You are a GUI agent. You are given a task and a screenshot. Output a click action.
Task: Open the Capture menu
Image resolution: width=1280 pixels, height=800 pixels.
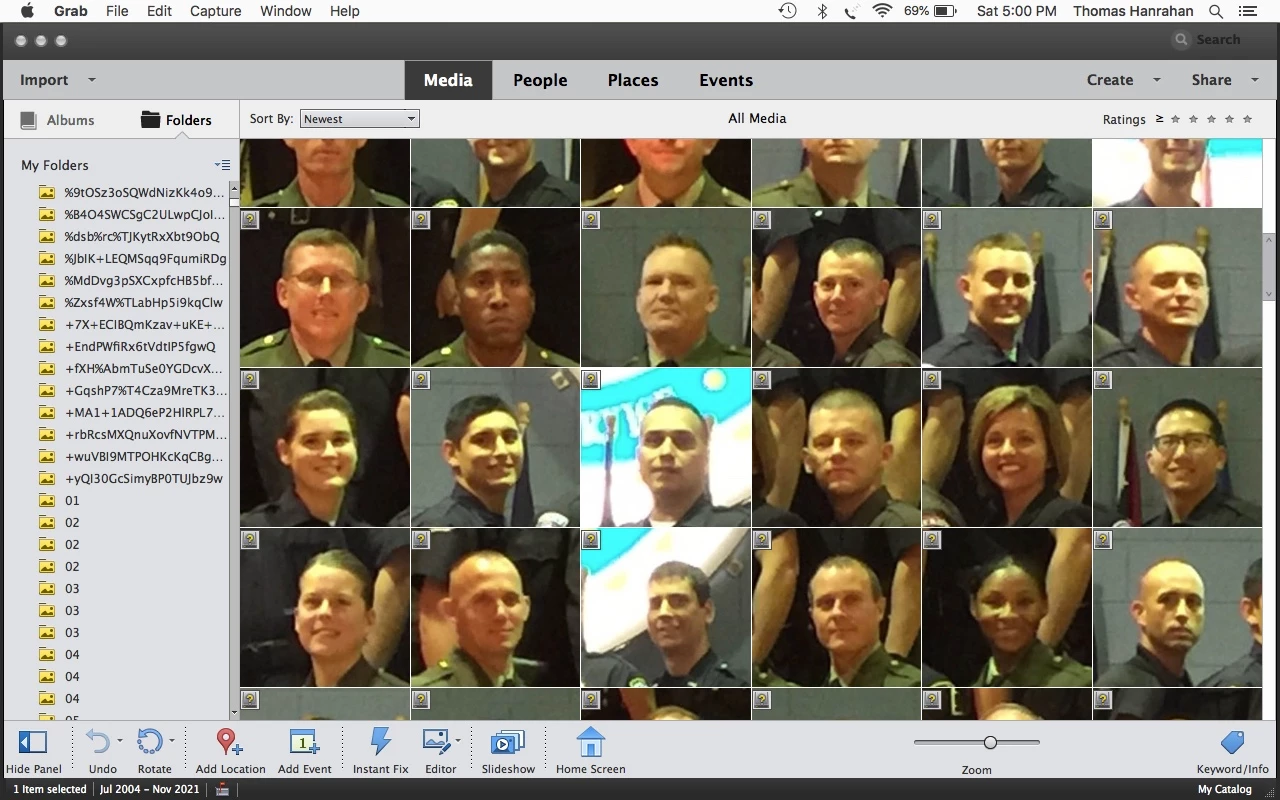(215, 11)
